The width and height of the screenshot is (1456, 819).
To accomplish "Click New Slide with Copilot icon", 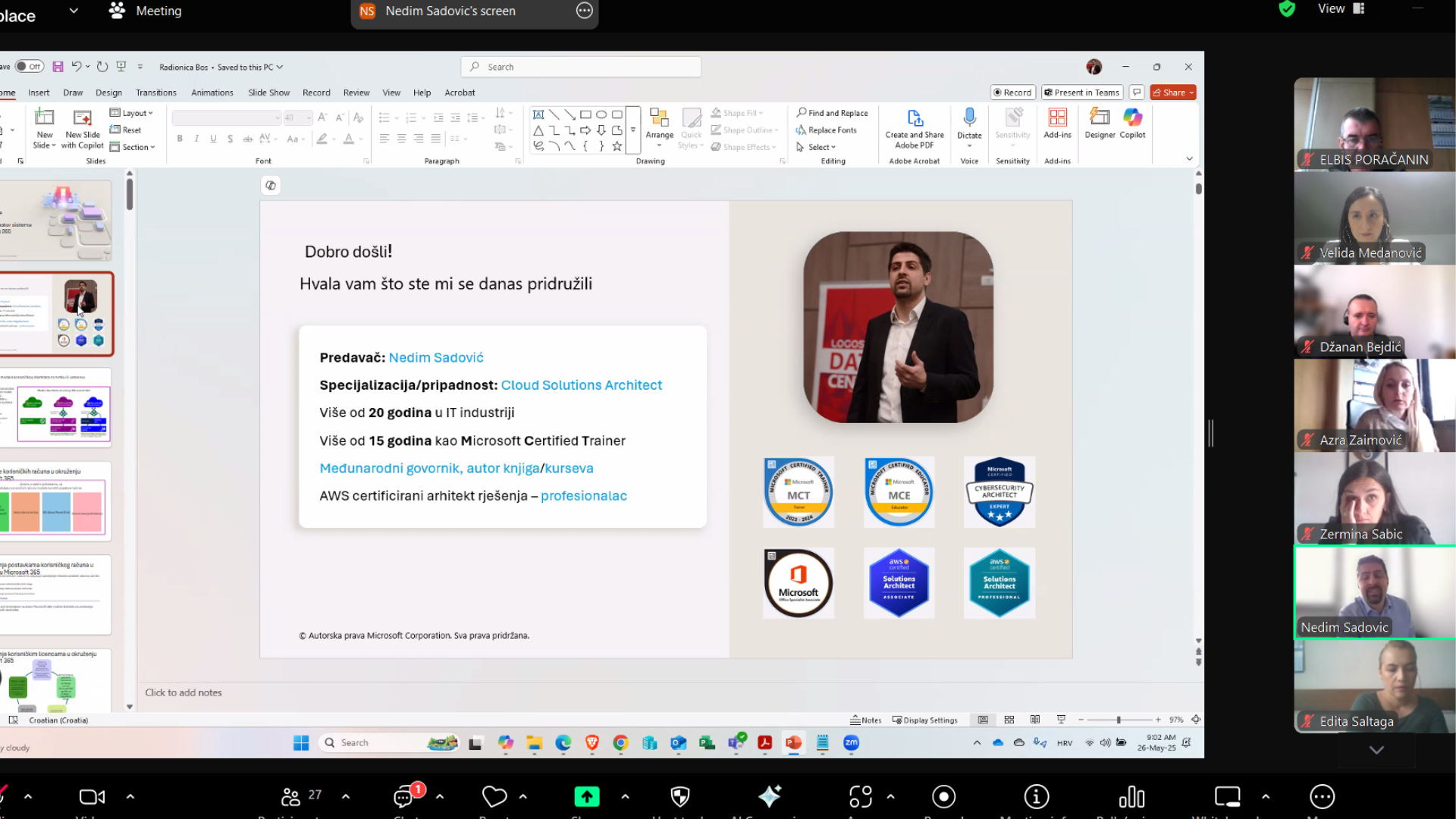I will (x=83, y=118).
